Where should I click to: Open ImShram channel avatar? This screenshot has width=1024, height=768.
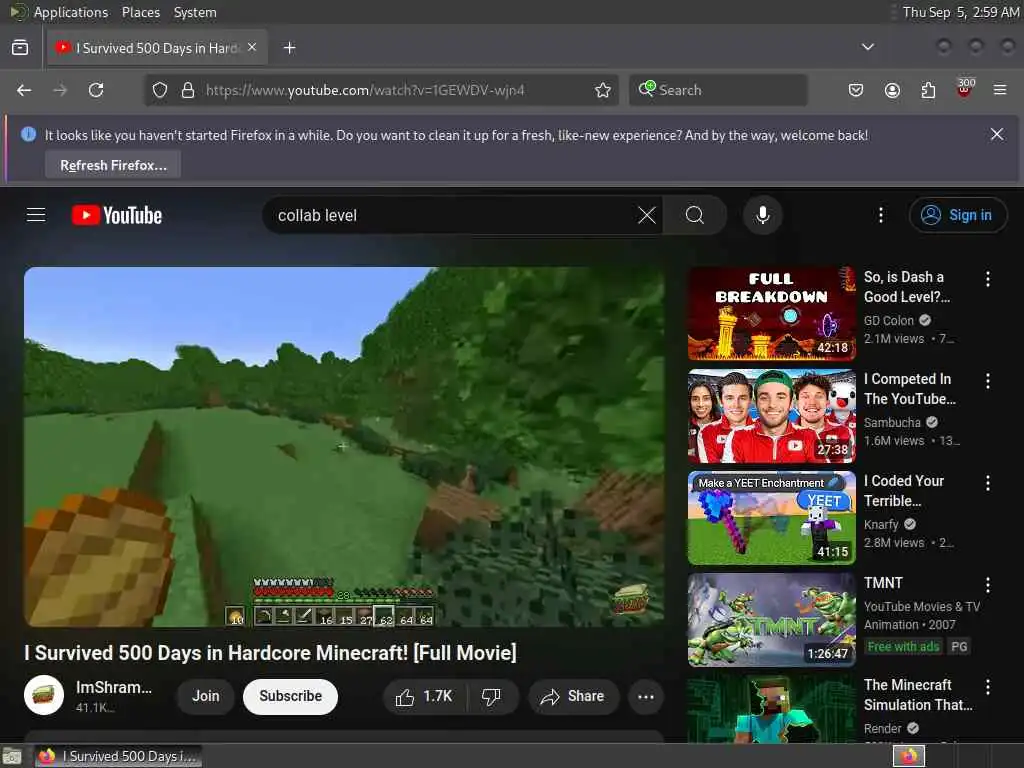44,696
